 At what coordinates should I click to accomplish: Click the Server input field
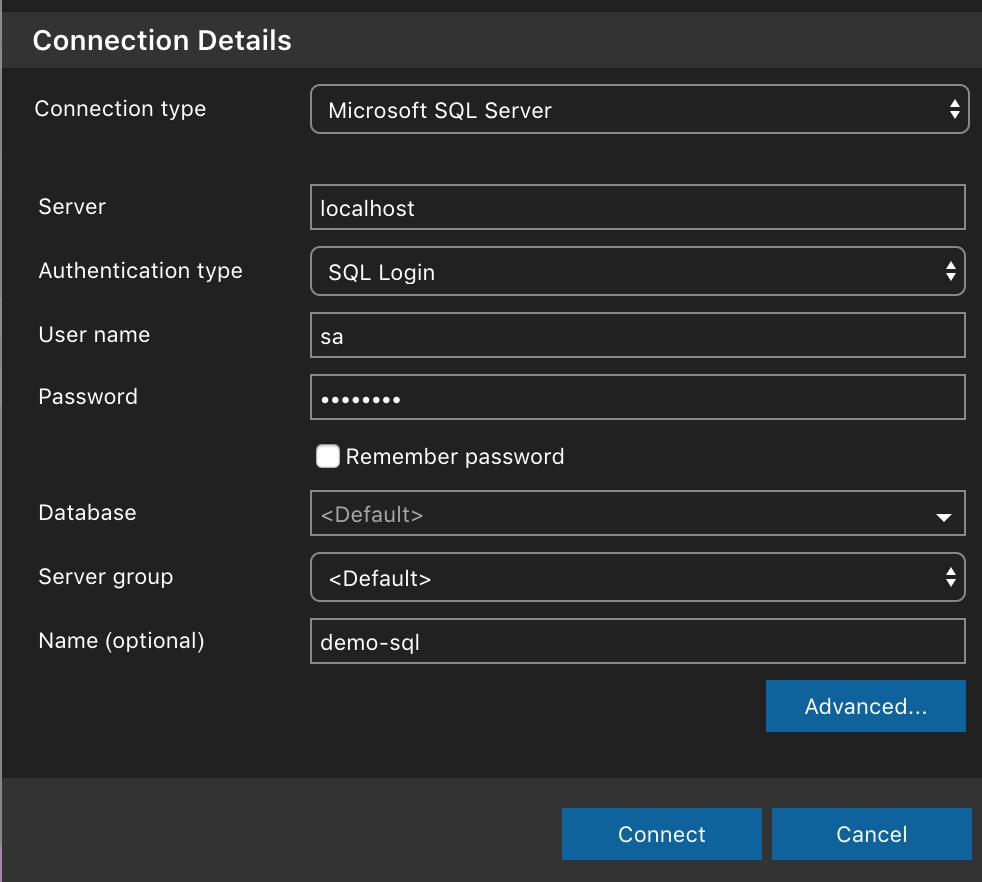(x=638, y=207)
